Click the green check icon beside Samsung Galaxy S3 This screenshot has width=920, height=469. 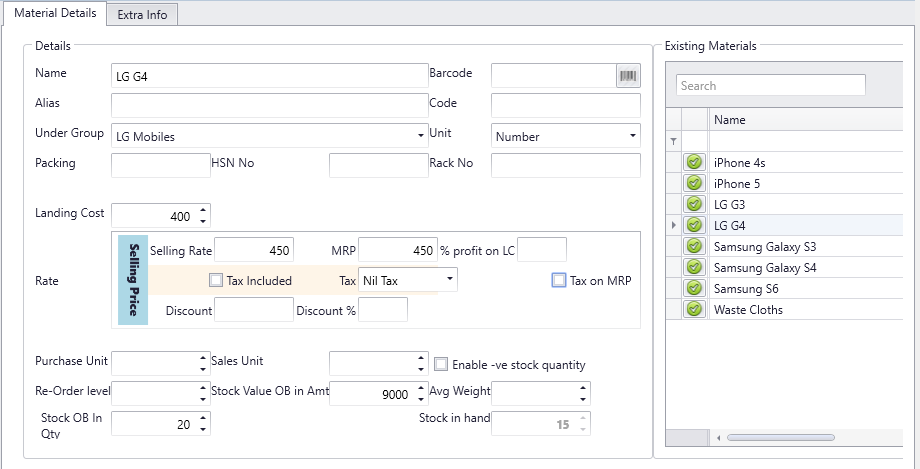694,247
